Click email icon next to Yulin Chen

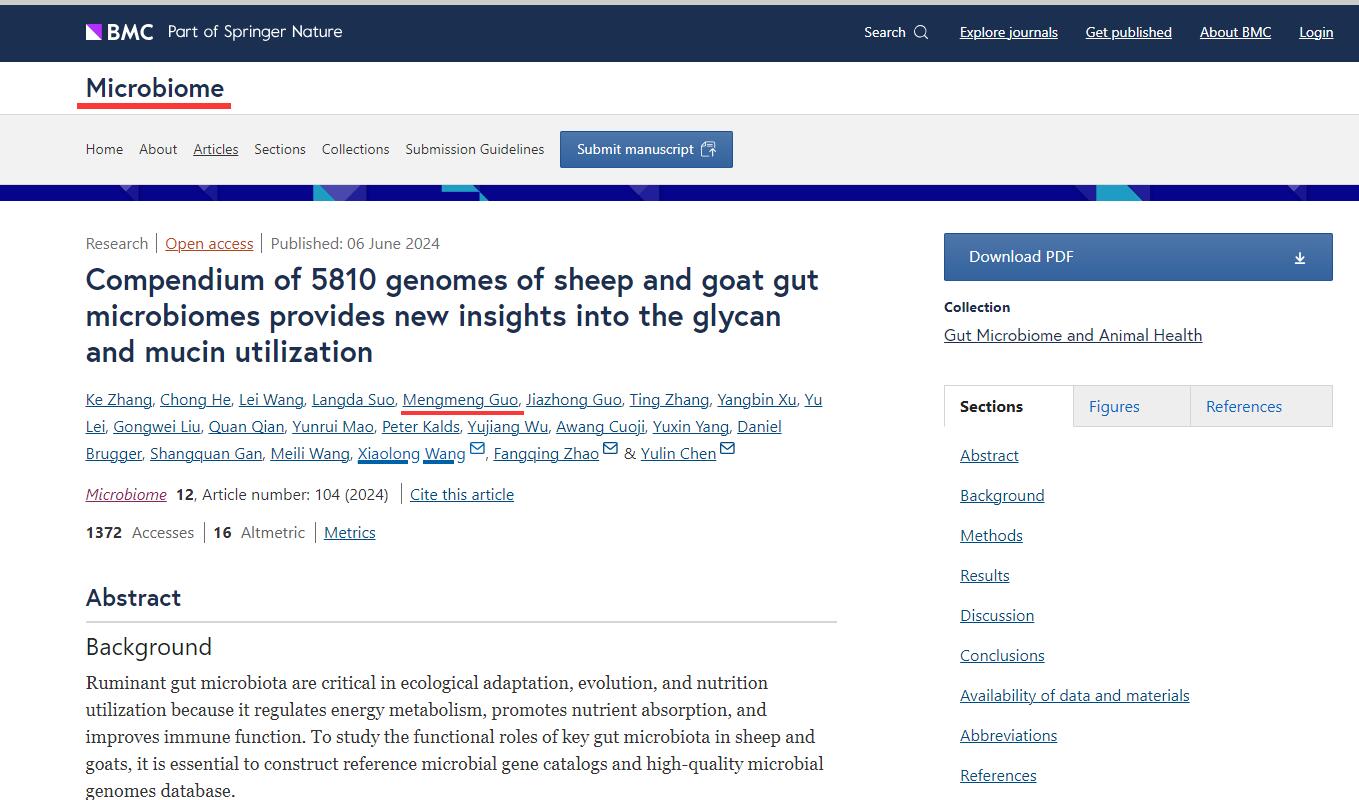click(x=727, y=449)
